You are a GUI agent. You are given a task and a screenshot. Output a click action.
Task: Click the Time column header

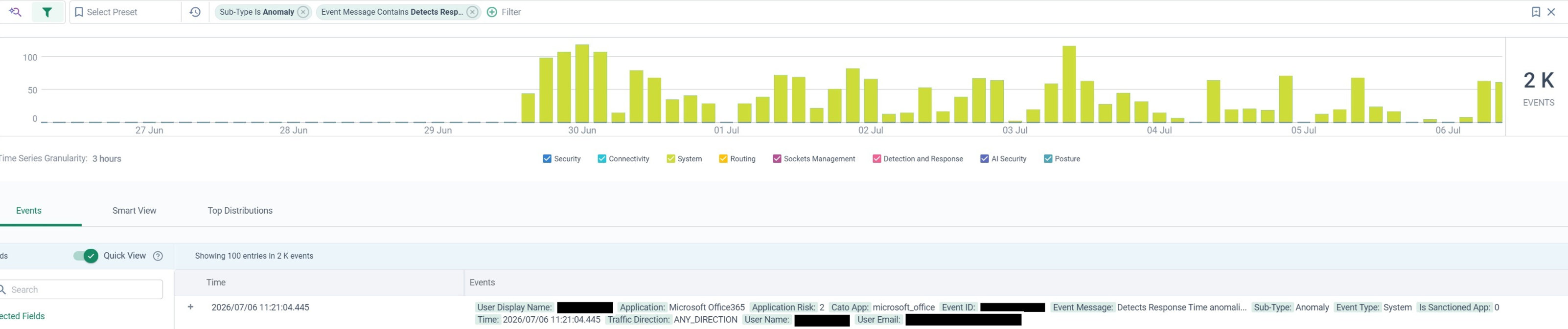[216, 283]
